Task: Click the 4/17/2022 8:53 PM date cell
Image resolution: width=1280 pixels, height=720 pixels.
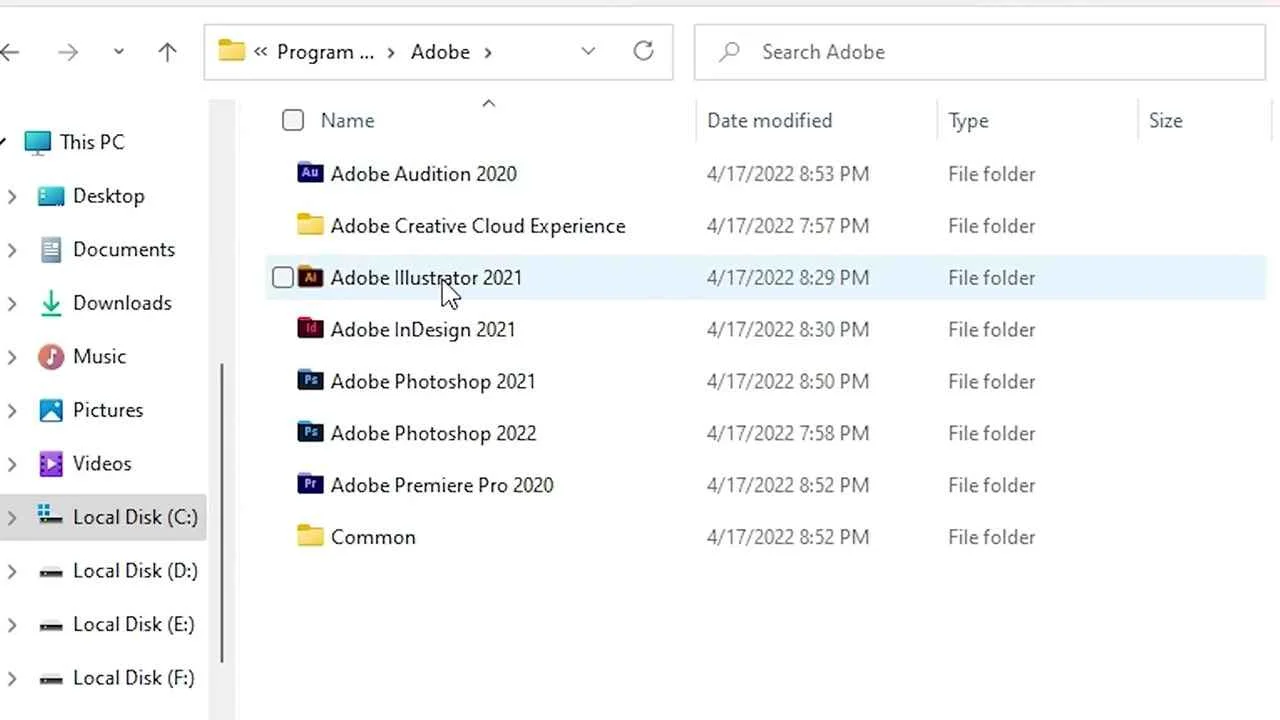Action: coord(788,173)
